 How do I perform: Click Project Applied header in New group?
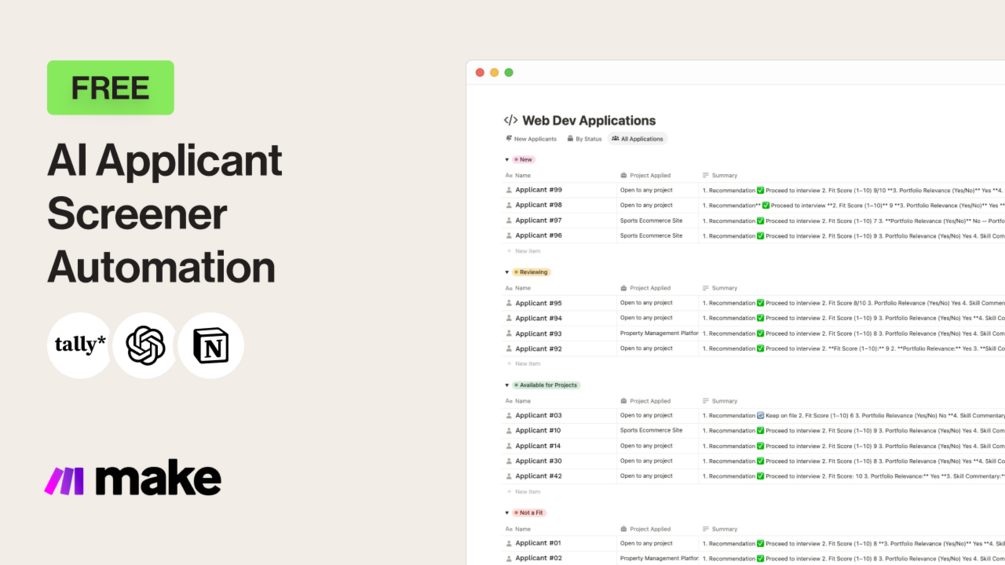click(x=645, y=176)
